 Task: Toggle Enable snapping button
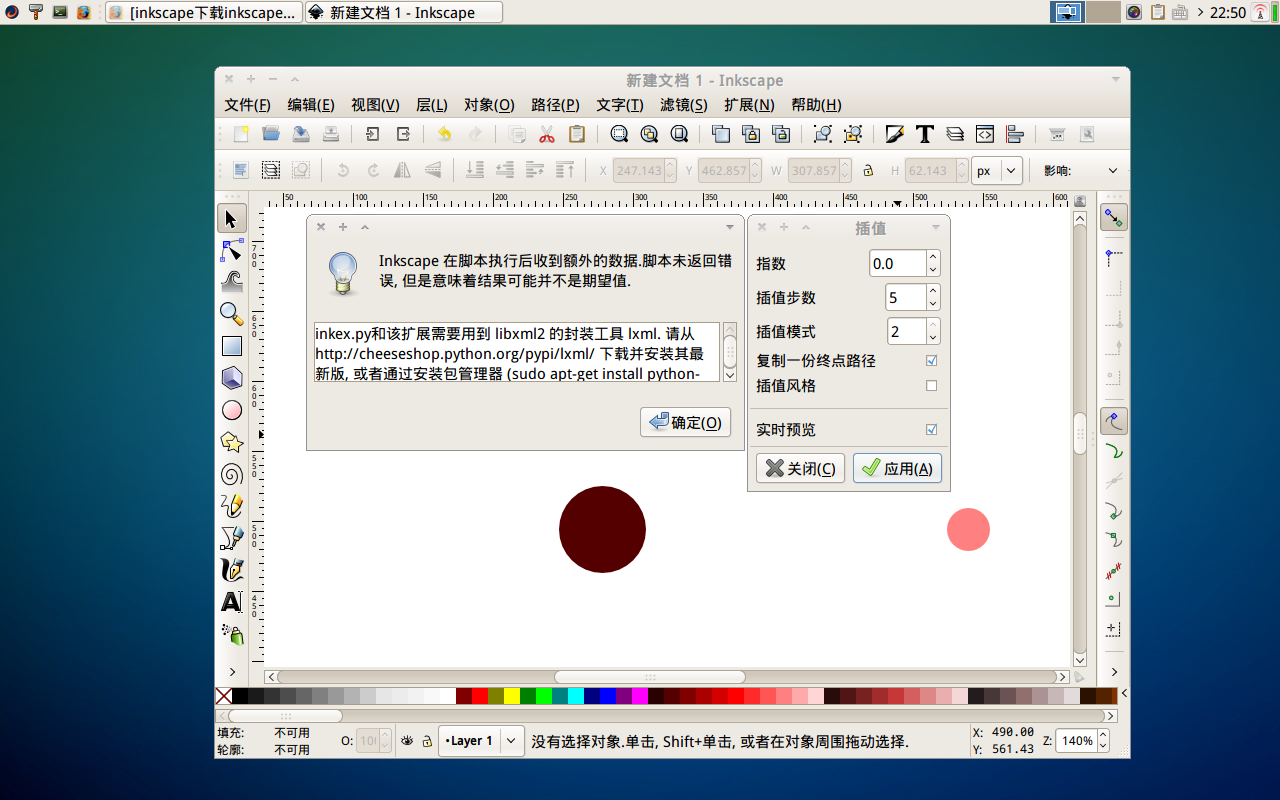(x=1114, y=217)
